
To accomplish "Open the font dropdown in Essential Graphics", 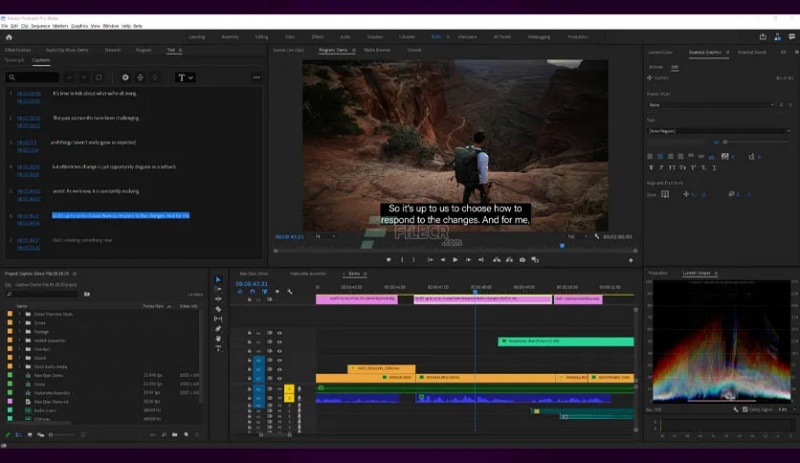I will [x=719, y=131].
